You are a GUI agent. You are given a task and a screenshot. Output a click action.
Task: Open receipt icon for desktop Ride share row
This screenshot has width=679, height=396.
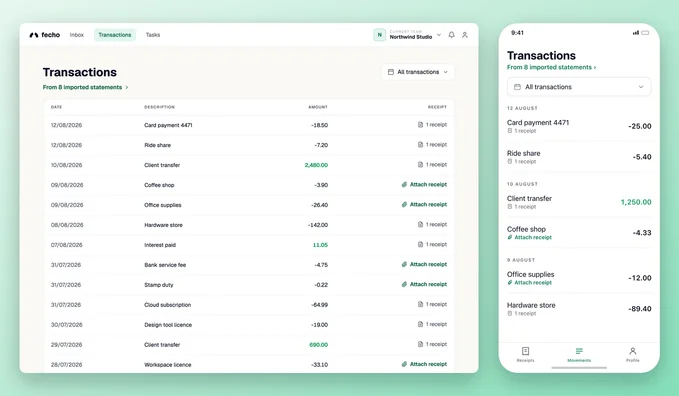point(420,145)
